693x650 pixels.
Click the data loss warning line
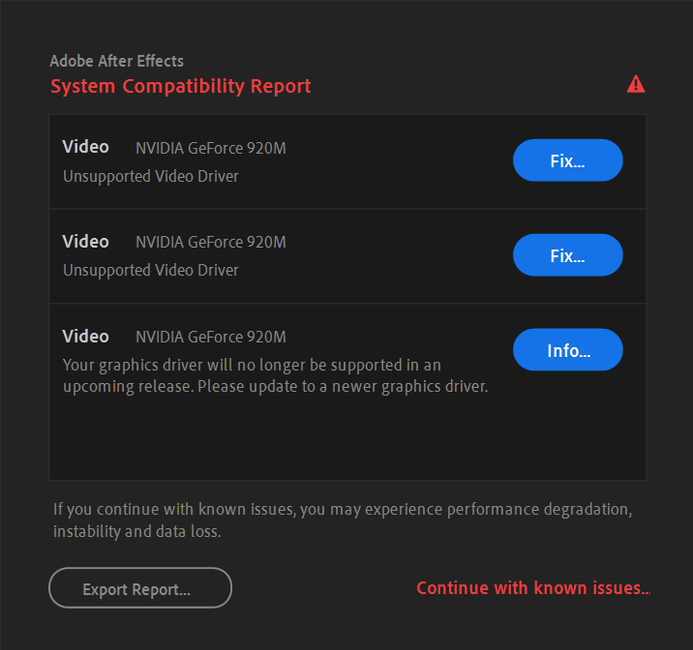137,532
